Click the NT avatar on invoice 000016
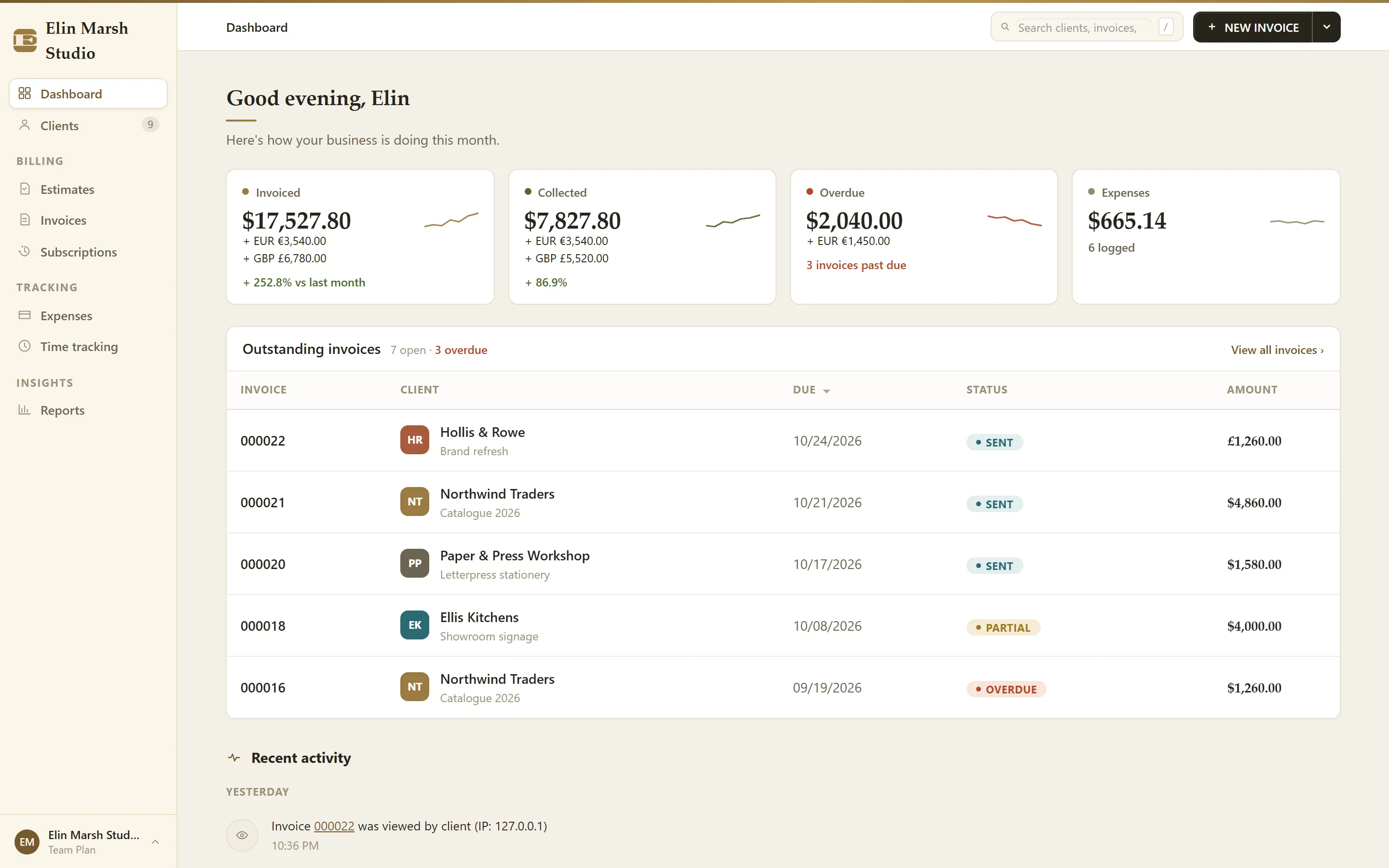The width and height of the screenshot is (1389, 868). pyautogui.click(x=414, y=687)
